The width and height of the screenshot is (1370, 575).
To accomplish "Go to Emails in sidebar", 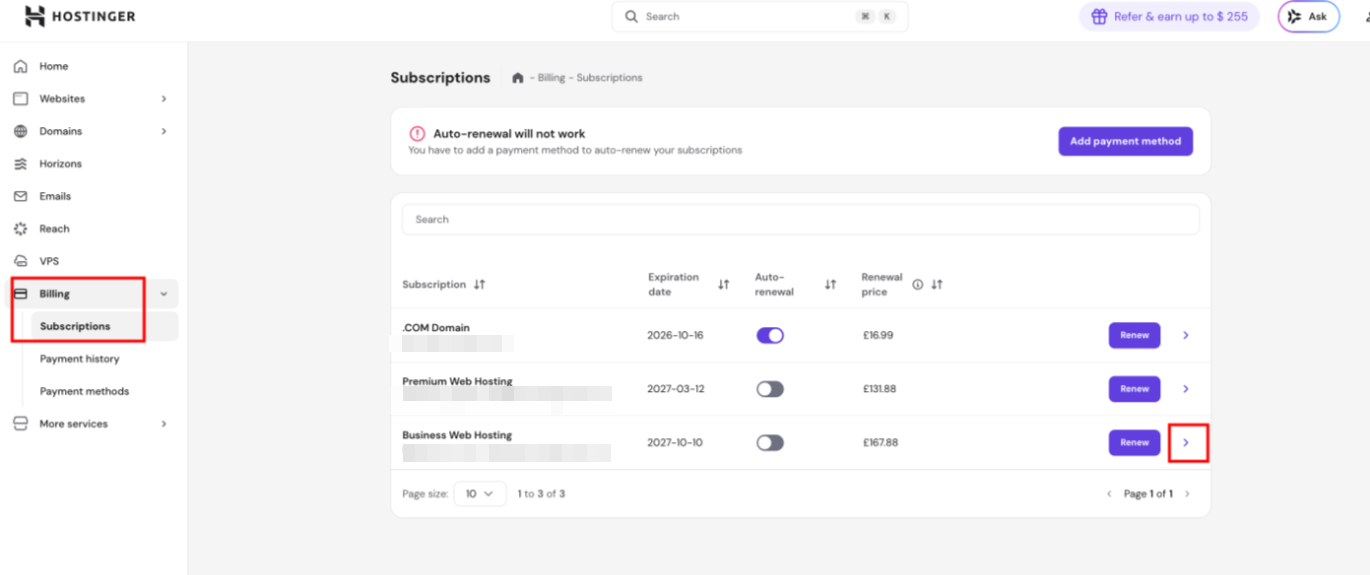I will pyautogui.click(x=55, y=197).
